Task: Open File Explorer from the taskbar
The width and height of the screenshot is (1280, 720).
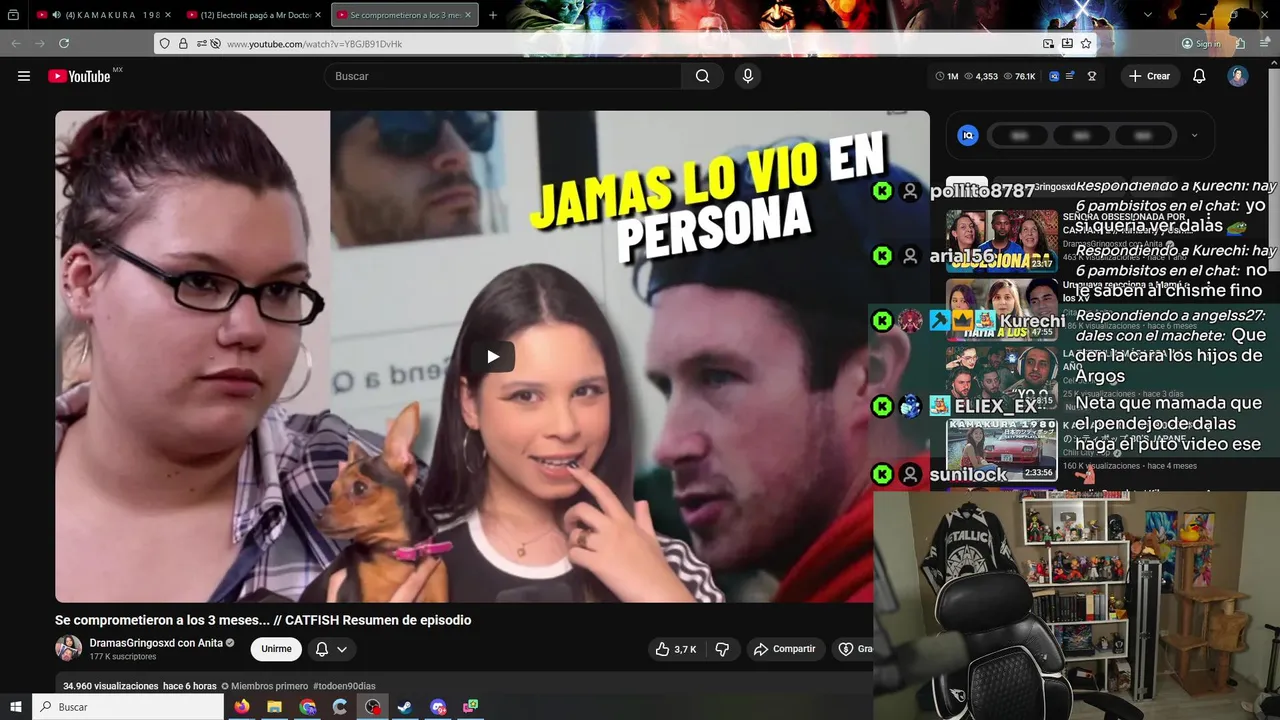Action: (274, 707)
